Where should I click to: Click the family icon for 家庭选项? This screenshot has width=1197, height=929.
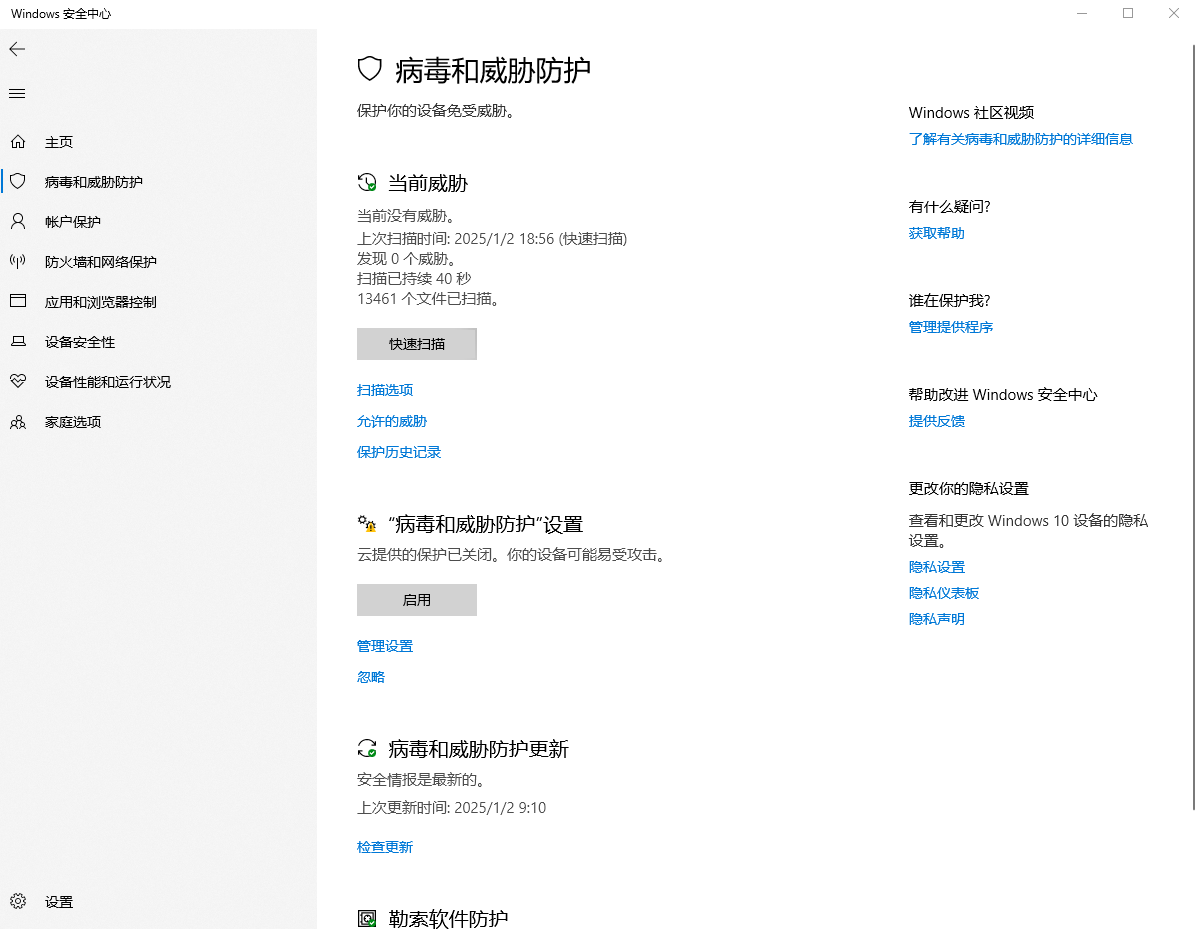pyautogui.click(x=18, y=421)
